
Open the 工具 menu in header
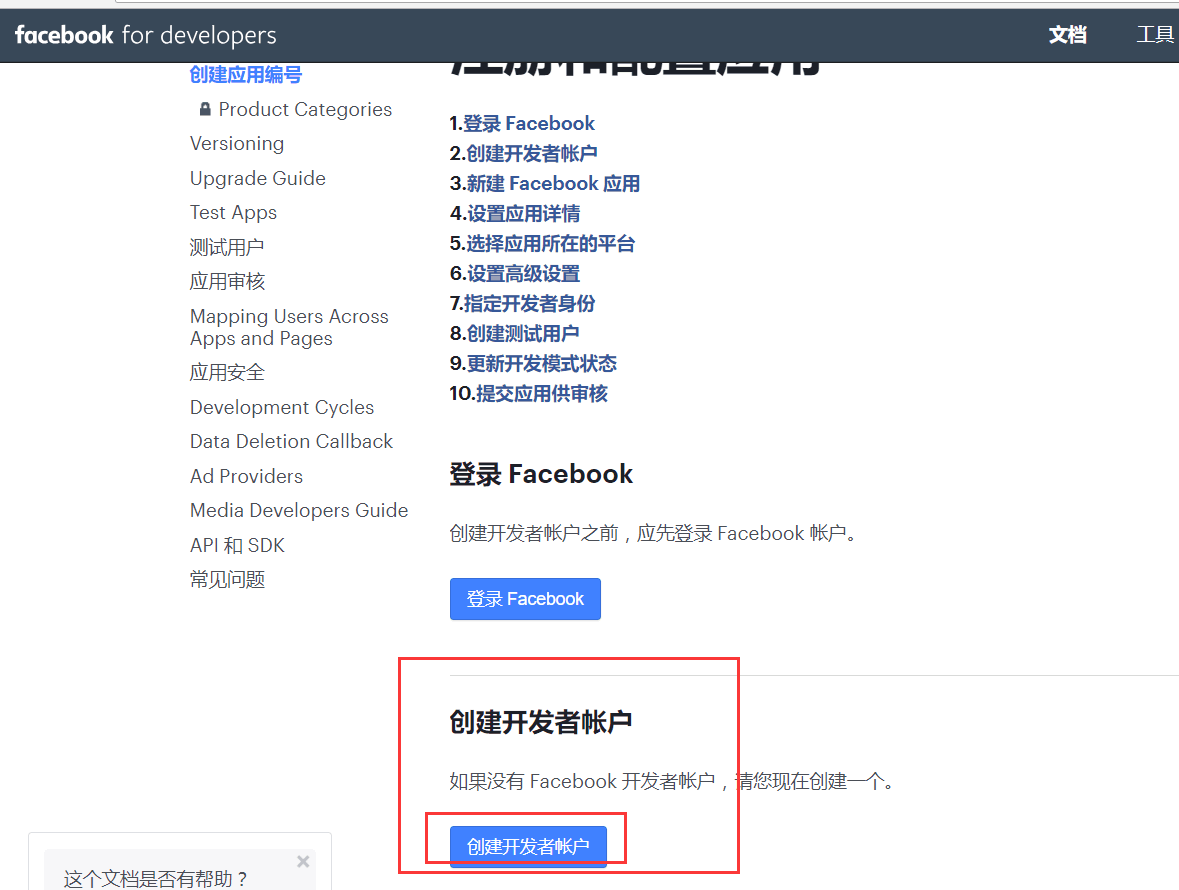(x=1155, y=35)
